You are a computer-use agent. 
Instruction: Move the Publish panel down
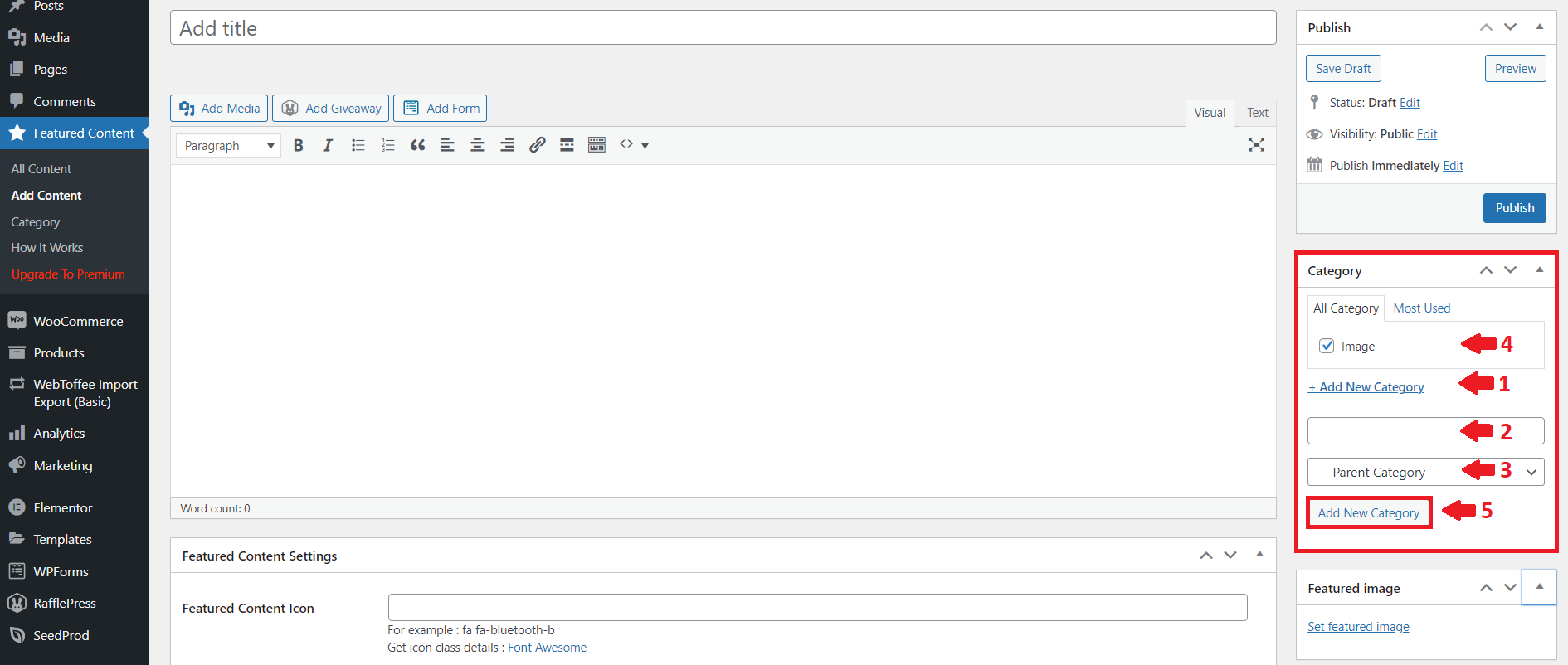click(x=1511, y=27)
